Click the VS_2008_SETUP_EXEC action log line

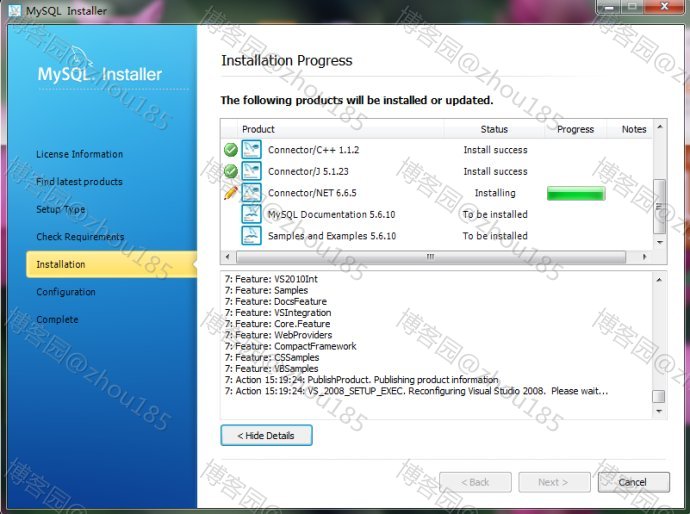pyautogui.click(x=416, y=391)
